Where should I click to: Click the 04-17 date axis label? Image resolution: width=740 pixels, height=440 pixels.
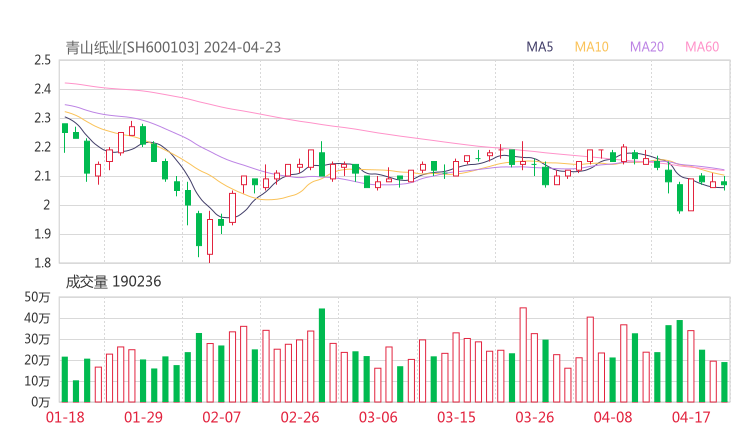coord(691,417)
